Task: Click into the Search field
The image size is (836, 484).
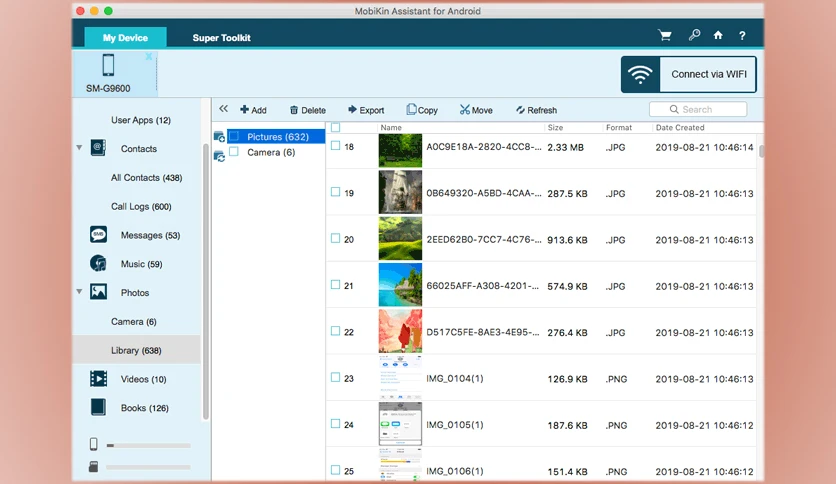Action: pos(698,109)
